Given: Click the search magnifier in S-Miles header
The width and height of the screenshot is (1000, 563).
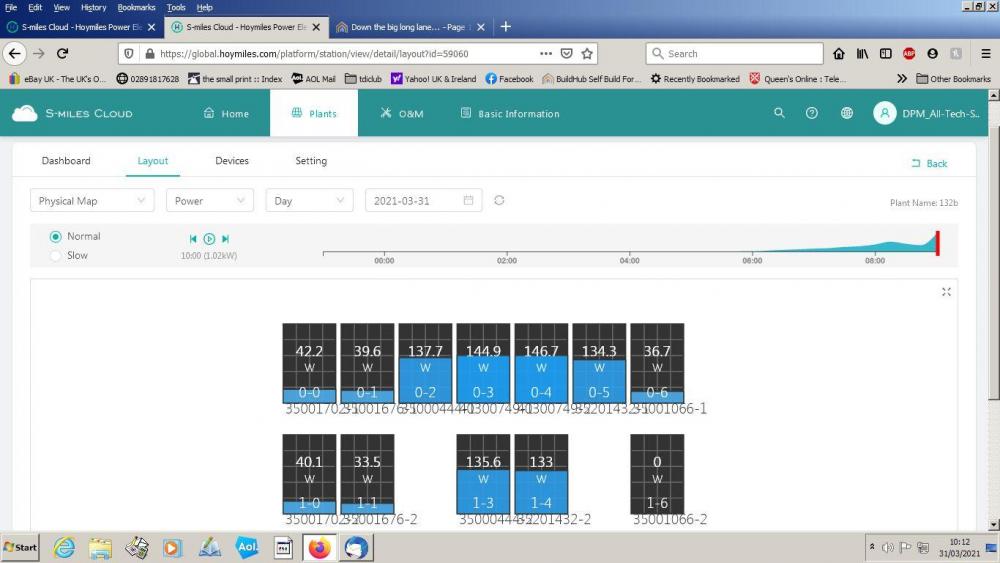Looking at the screenshot, I should click(779, 113).
